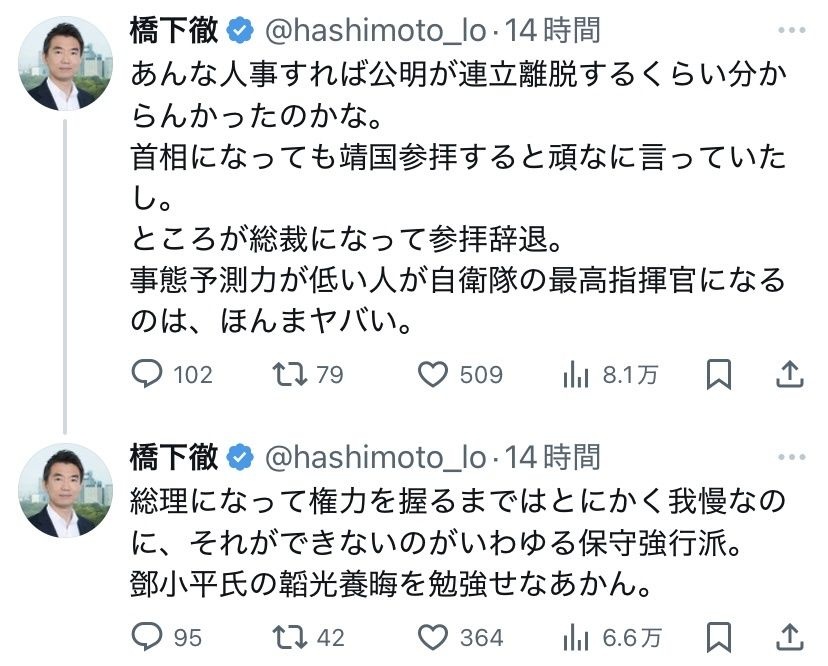Screen dimensions: 828x666
Task: Reply to the first tweet (102 replies)
Action: click(148, 374)
